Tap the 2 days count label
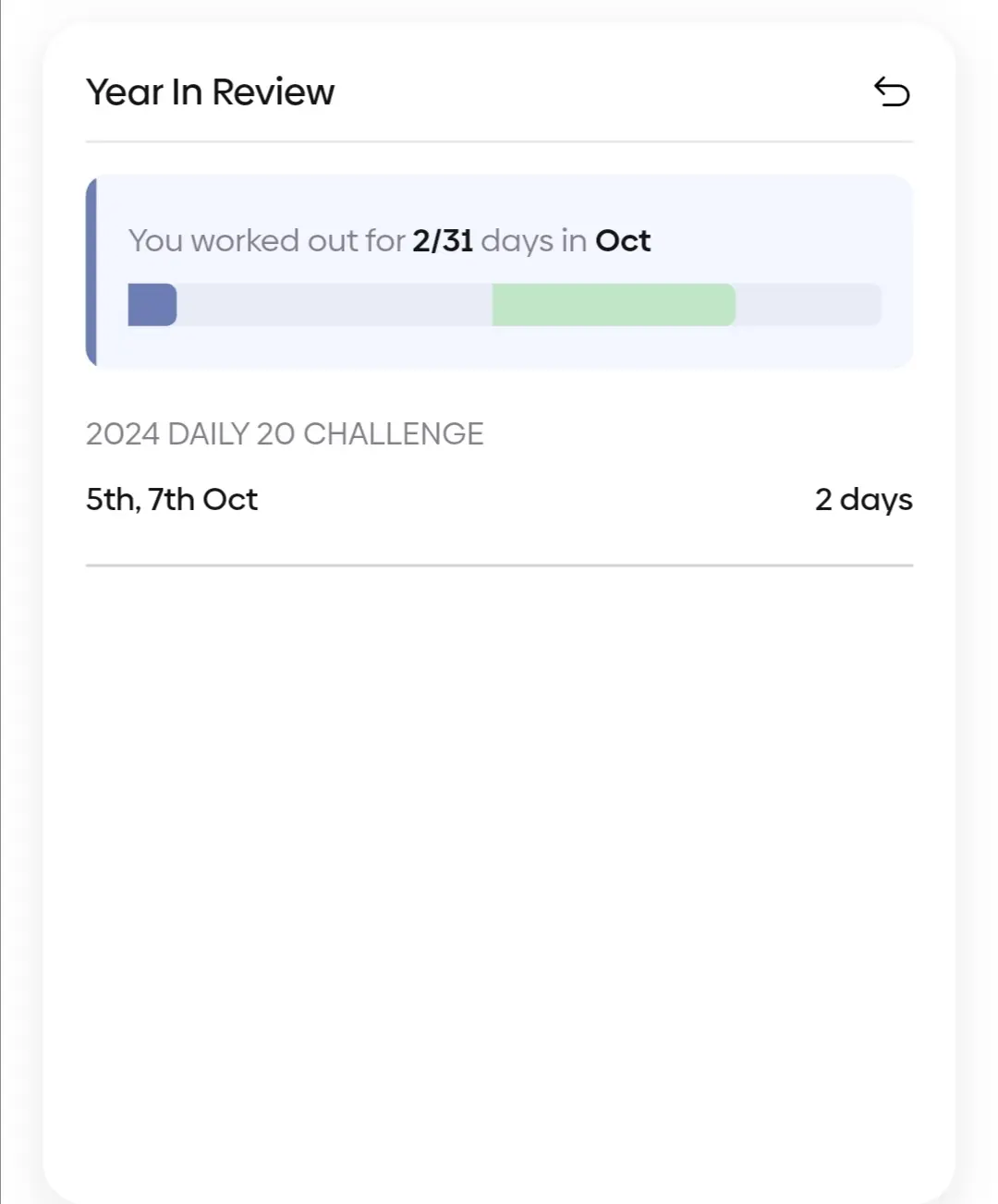 click(863, 500)
